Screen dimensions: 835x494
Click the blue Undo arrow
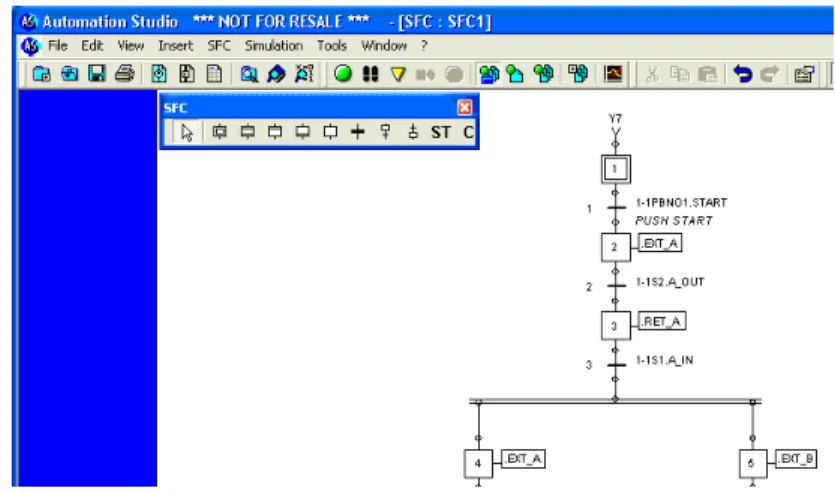click(x=742, y=74)
